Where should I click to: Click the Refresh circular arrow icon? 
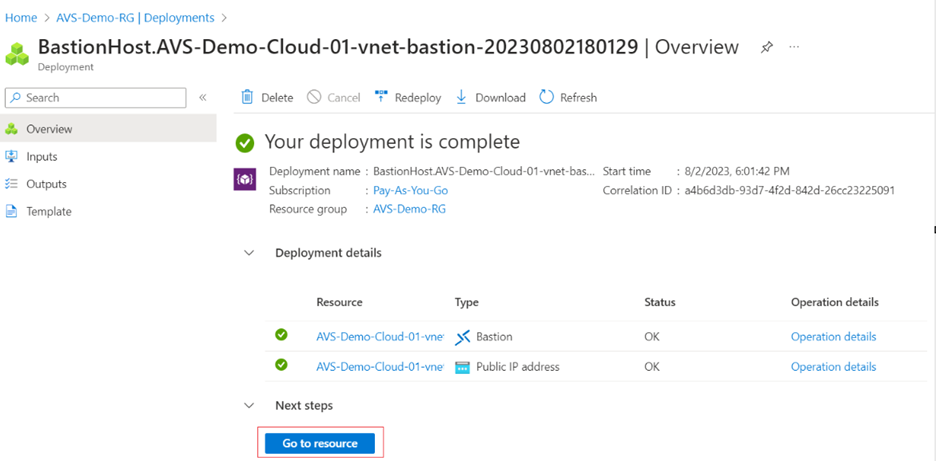[546, 97]
